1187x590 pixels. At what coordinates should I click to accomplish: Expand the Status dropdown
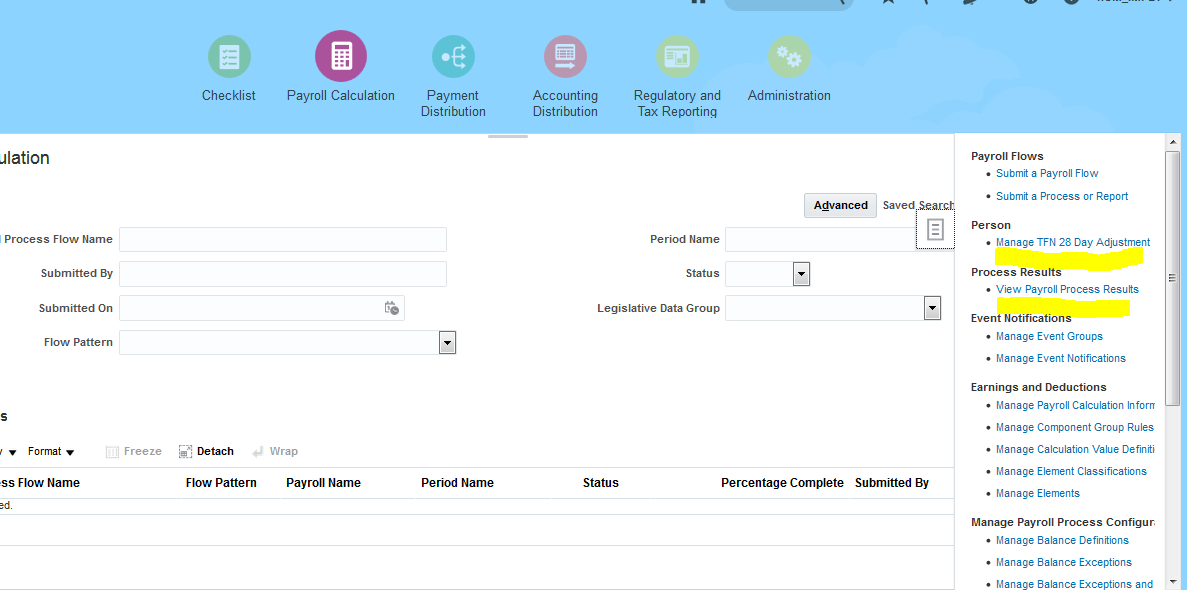click(801, 273)
